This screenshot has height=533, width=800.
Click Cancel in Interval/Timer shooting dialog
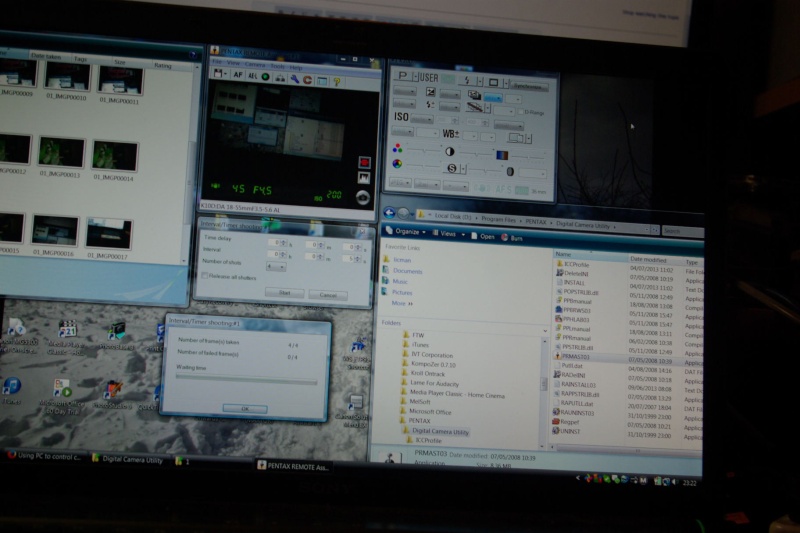pyautogui.click(x=328, y=295)
